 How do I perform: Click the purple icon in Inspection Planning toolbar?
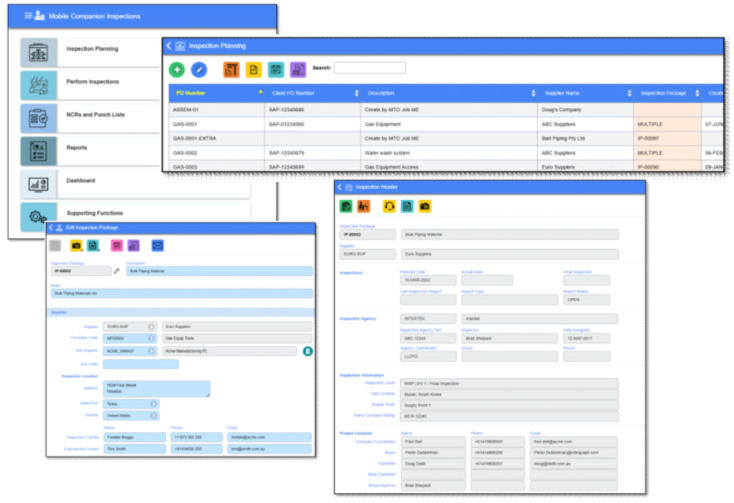point(297,69)
